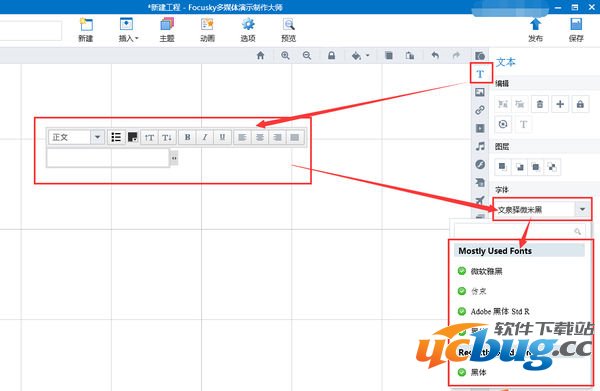Open the 插入 (Insert) dropdown menu
The height and width of the screenshot is (391, 600).
pyautogui.click(x=128, y=29)
